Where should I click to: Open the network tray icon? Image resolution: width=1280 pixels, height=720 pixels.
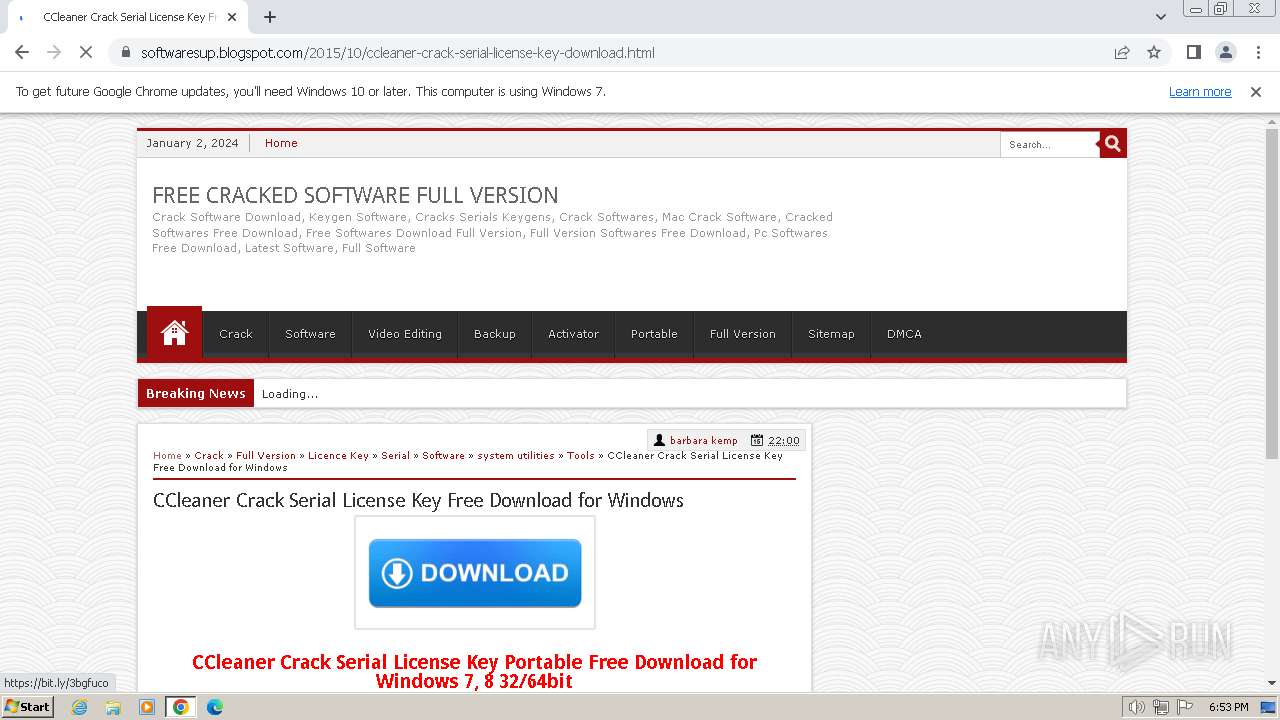pos(1161,707)
